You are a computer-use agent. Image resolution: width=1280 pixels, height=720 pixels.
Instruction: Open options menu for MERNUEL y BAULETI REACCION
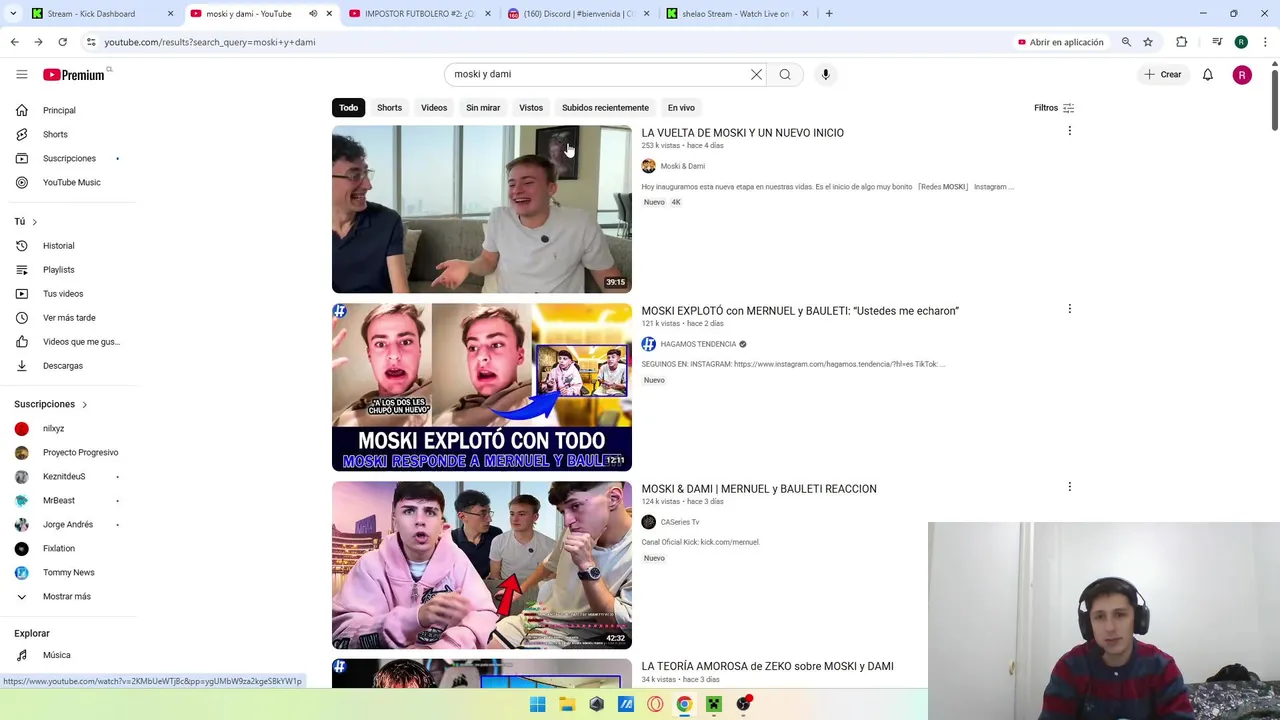[1069, 487]
